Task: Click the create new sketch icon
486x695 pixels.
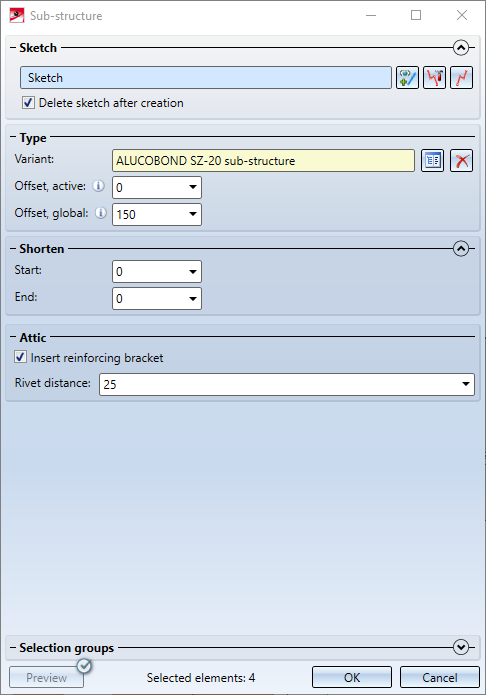Action: point(407,78)
